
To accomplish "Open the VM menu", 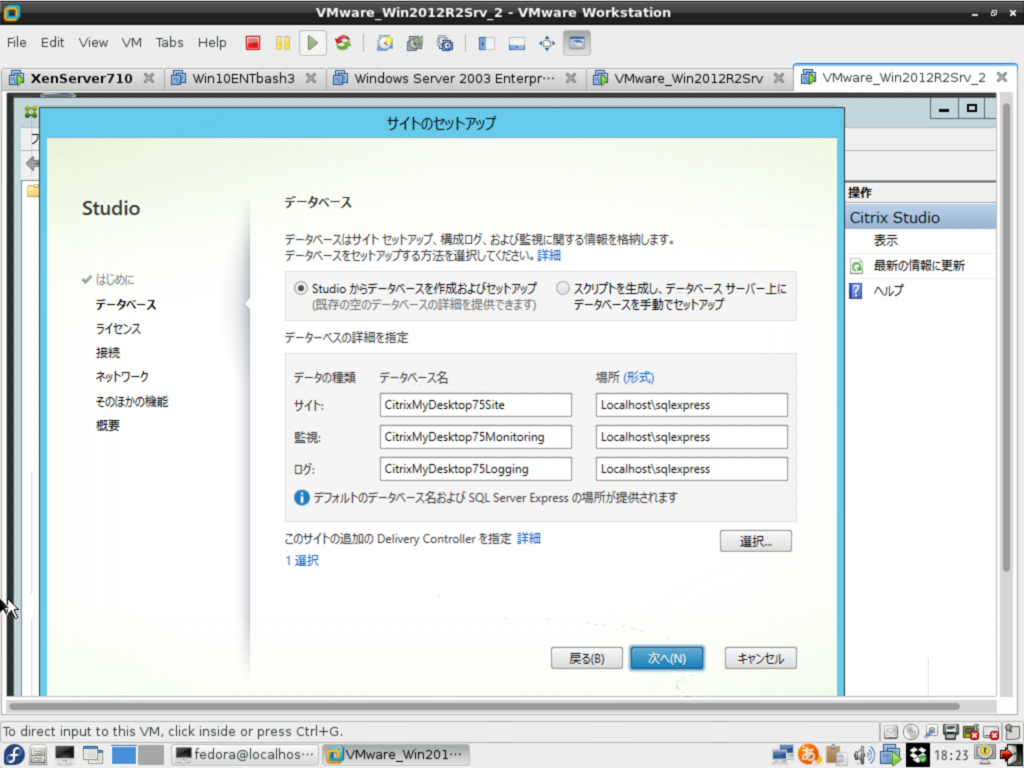I will pos(131,42).
